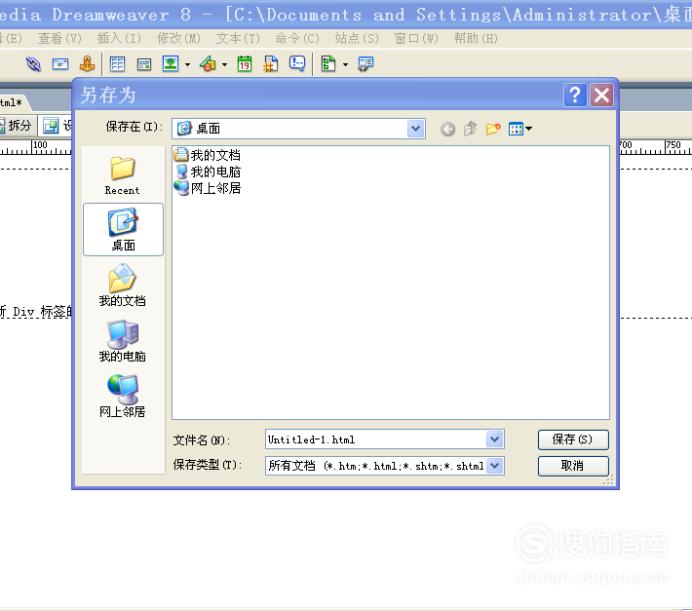Close the 另存为 dialog

[602, 95]
